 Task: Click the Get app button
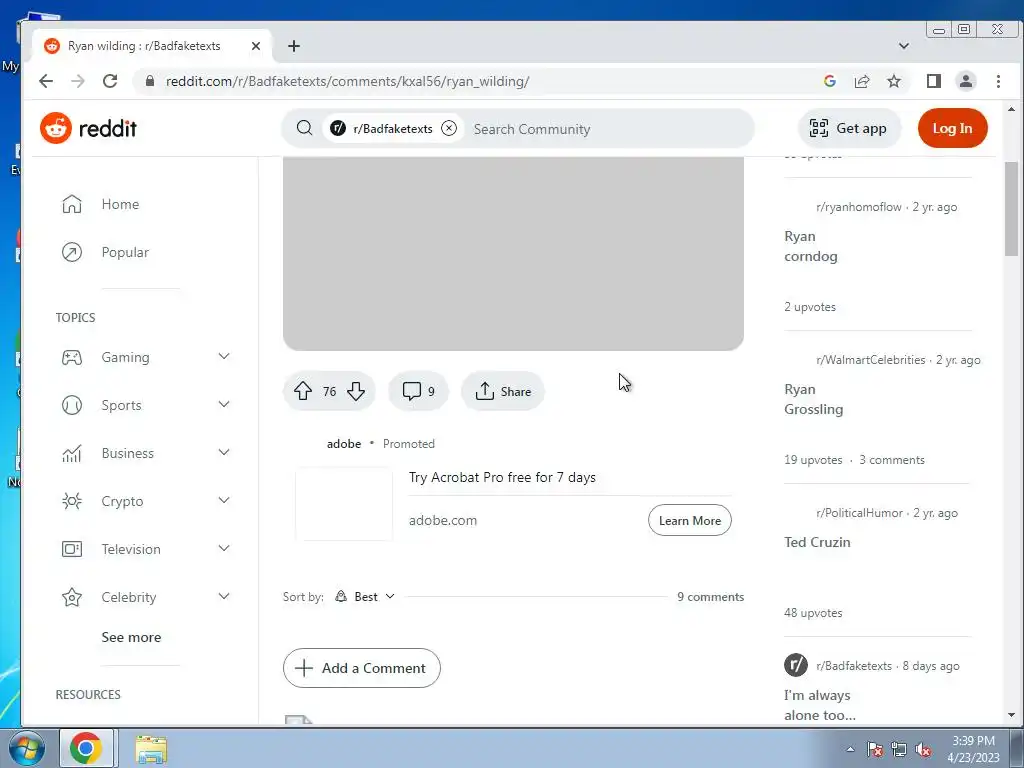[849, 128]
